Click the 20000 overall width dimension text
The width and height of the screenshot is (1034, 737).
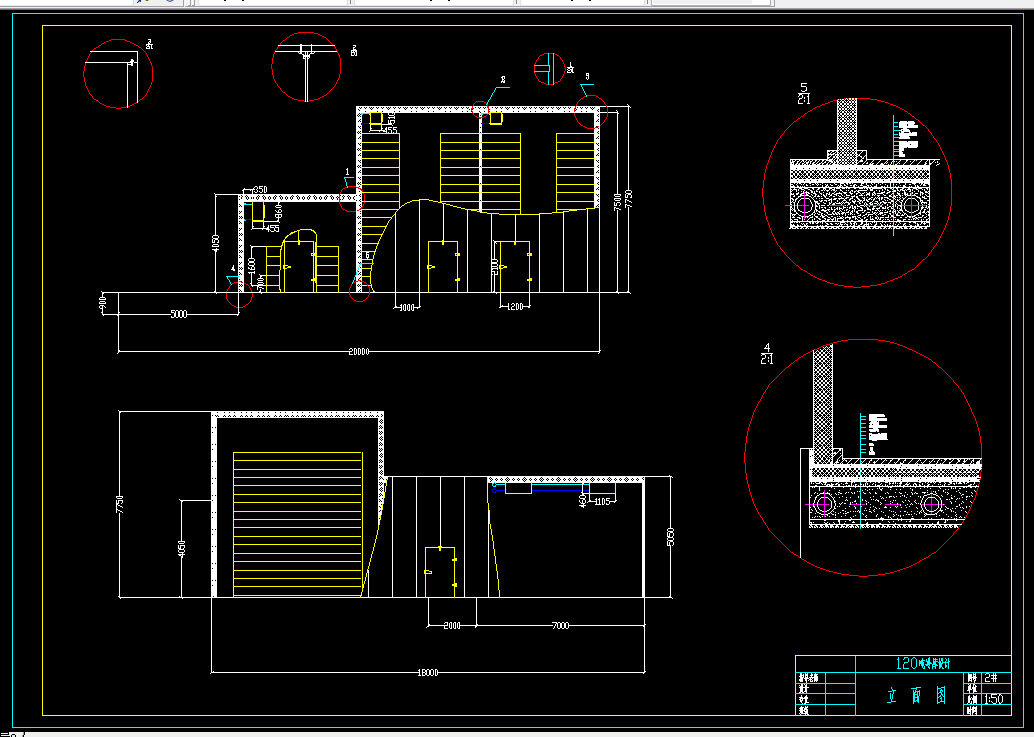pyautogui.click(x=359, y=351)
